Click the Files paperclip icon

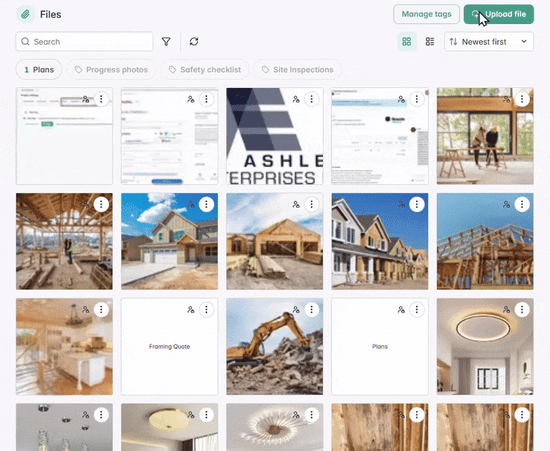pyautogui.click(x=25, y=14)
